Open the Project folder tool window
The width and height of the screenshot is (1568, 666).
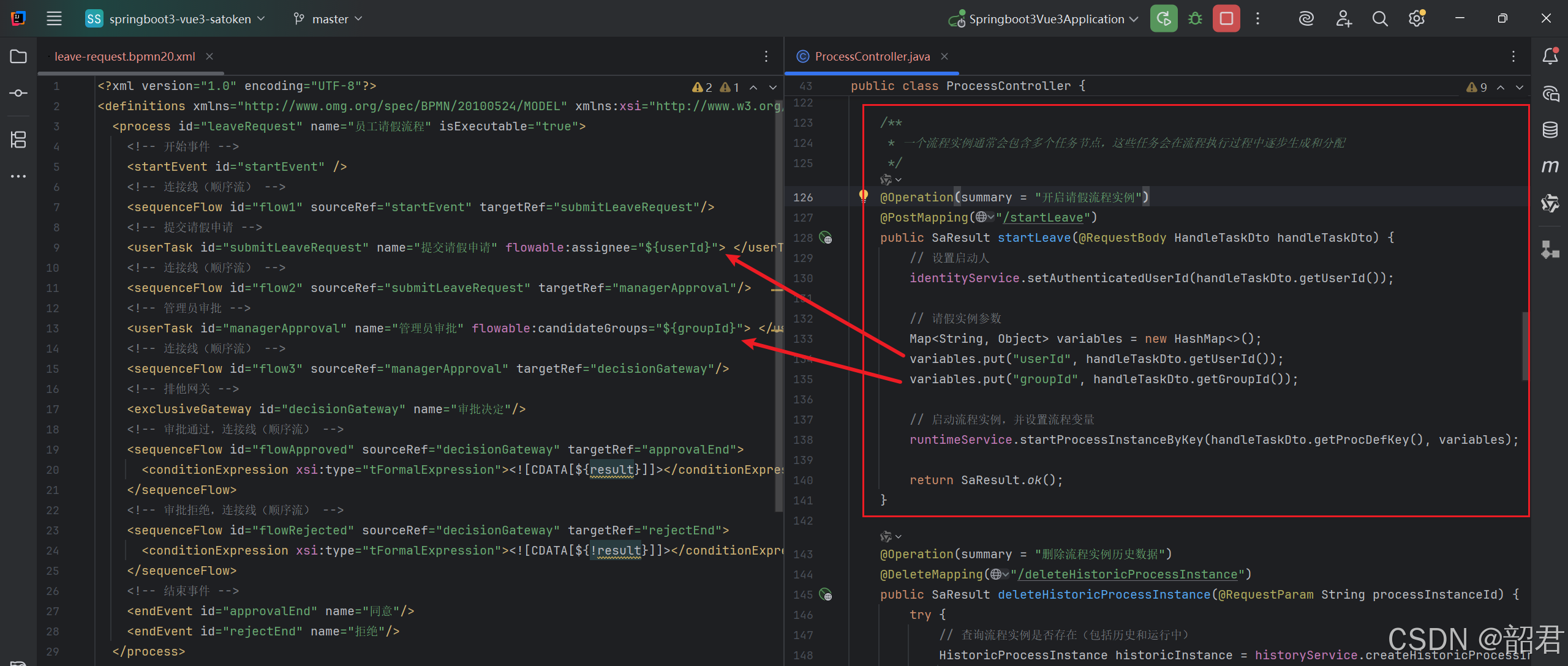pos(18,56)
